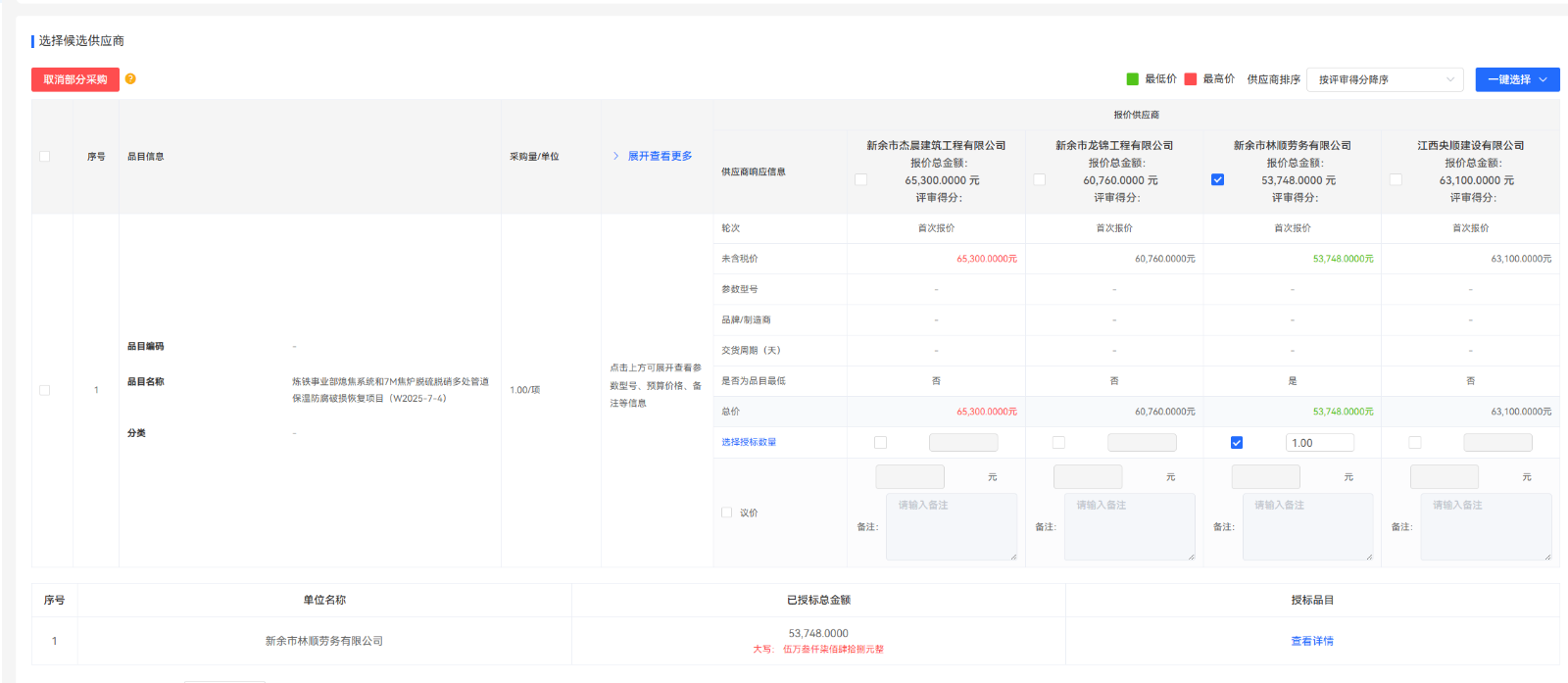
Task: Click the 选择授标数量 link
Action: click(x=749, y=442)
